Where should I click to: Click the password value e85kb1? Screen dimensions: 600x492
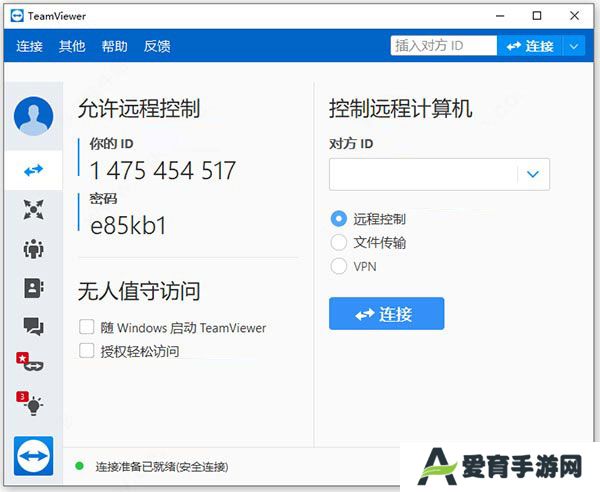(x=129, y=225)
